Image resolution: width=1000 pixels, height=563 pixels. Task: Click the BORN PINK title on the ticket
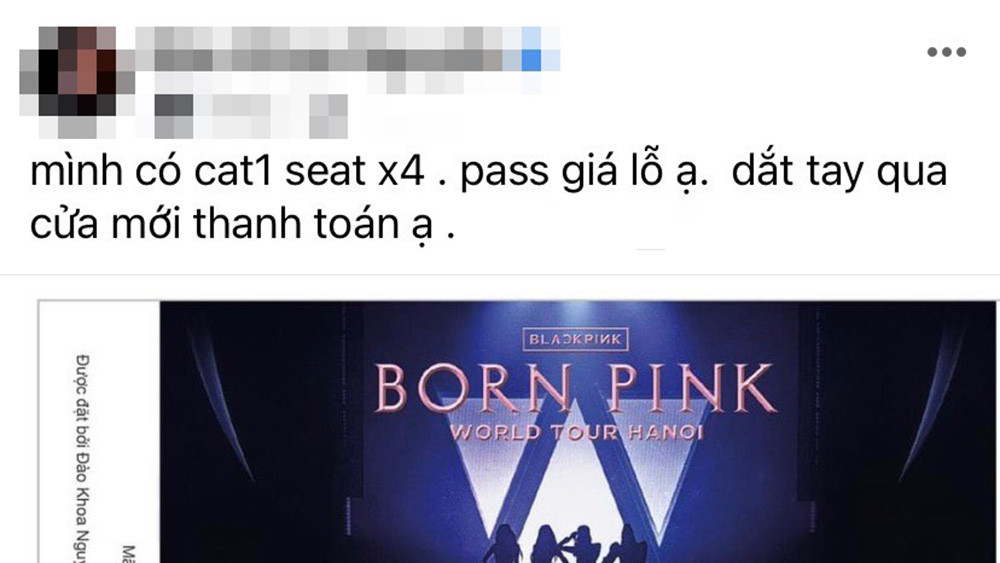tap(576, 388)
